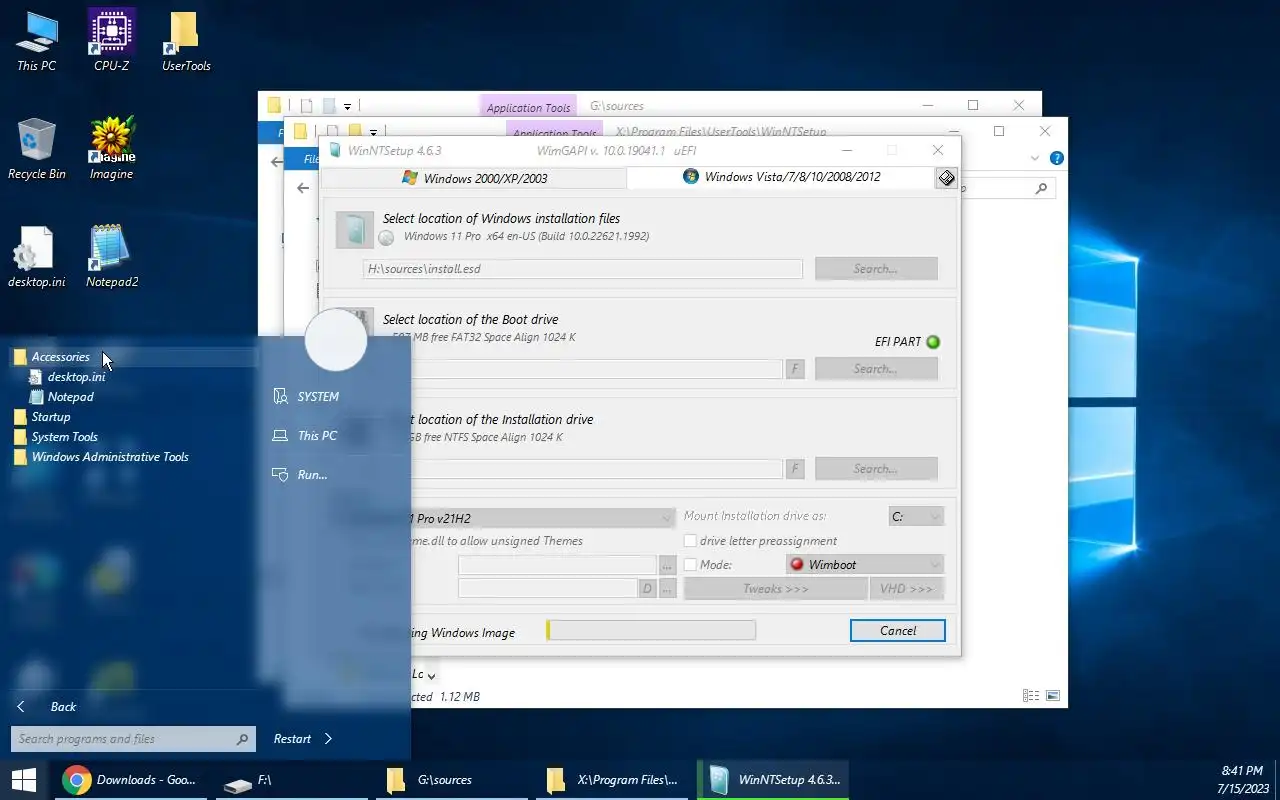Open the Windows Start button

[x=24, y=779]
